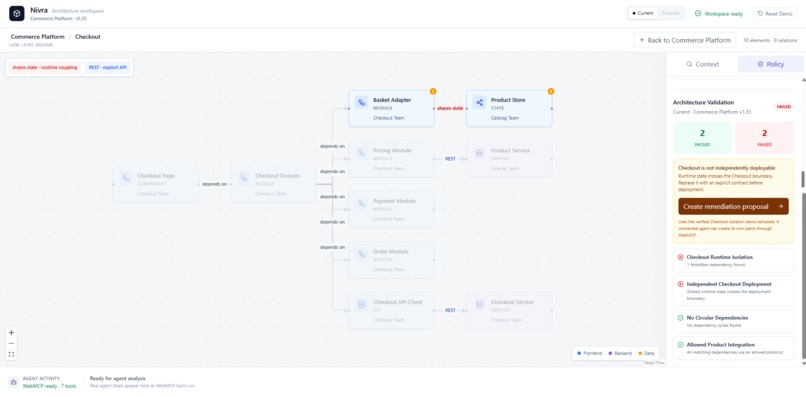Image resolution: width=806 pixels, height=397 pixels.
Task: Click the Checkout breadcrumb
Action: point(88,37)
